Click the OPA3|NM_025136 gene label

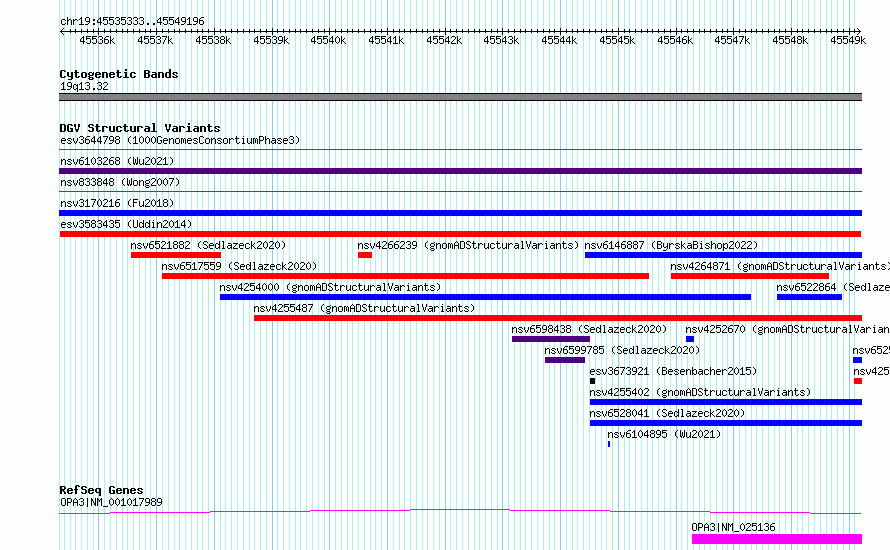pyautogui.click(x=733, y=527)
